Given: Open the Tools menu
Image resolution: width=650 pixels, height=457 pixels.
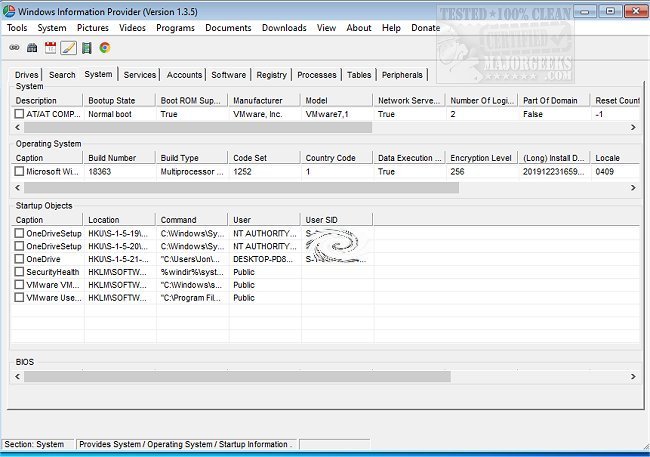Looking at the screenshot, I should pyautogui.click(x=17, y=28).
